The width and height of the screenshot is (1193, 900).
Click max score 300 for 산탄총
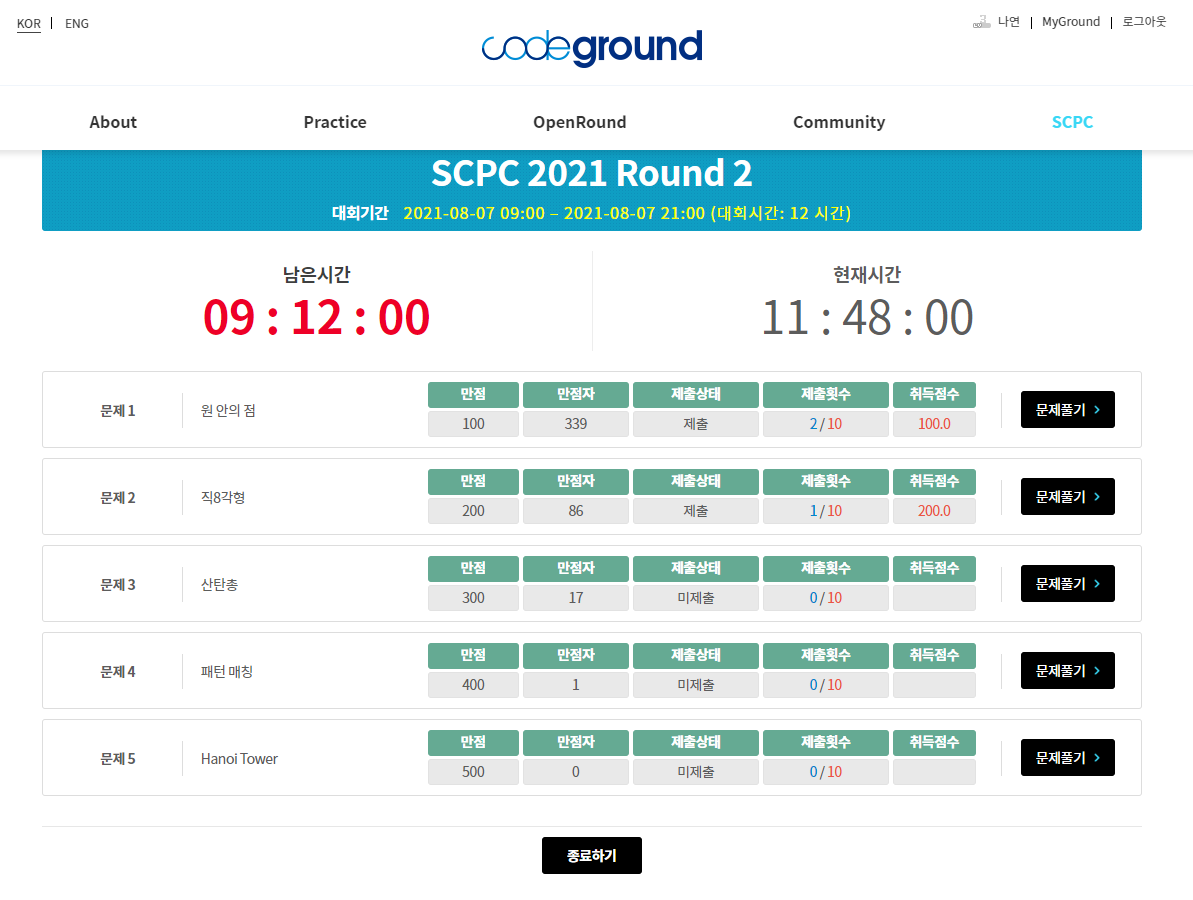coord(473,598)
